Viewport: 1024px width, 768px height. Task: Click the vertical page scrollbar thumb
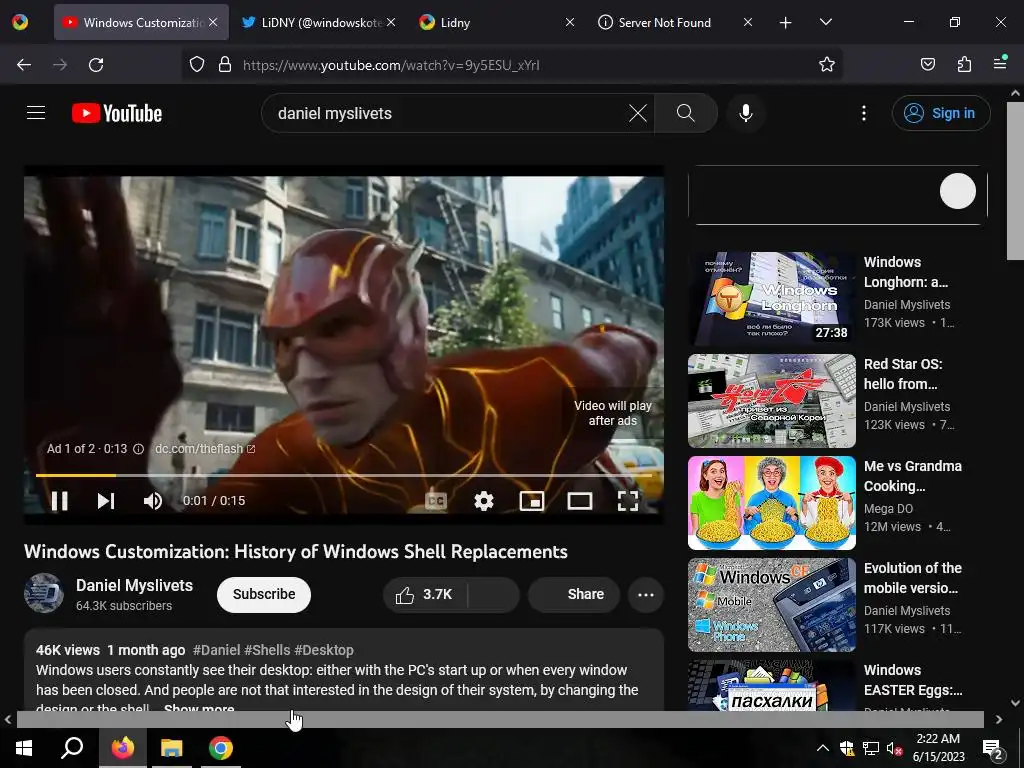coord(1015,182)
